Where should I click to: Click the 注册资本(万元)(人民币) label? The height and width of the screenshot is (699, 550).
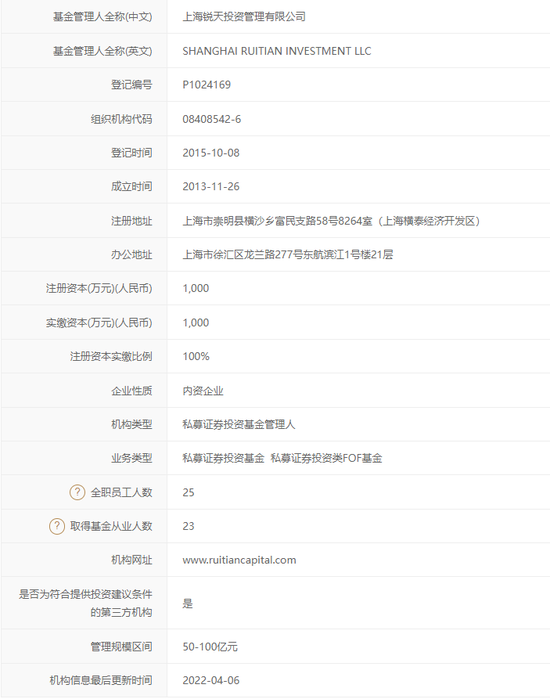pos(99,288)
